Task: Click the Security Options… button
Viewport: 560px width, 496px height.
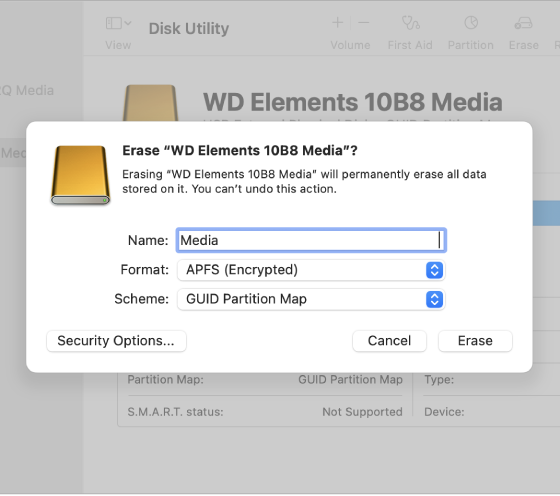Action: pos(116,341)
